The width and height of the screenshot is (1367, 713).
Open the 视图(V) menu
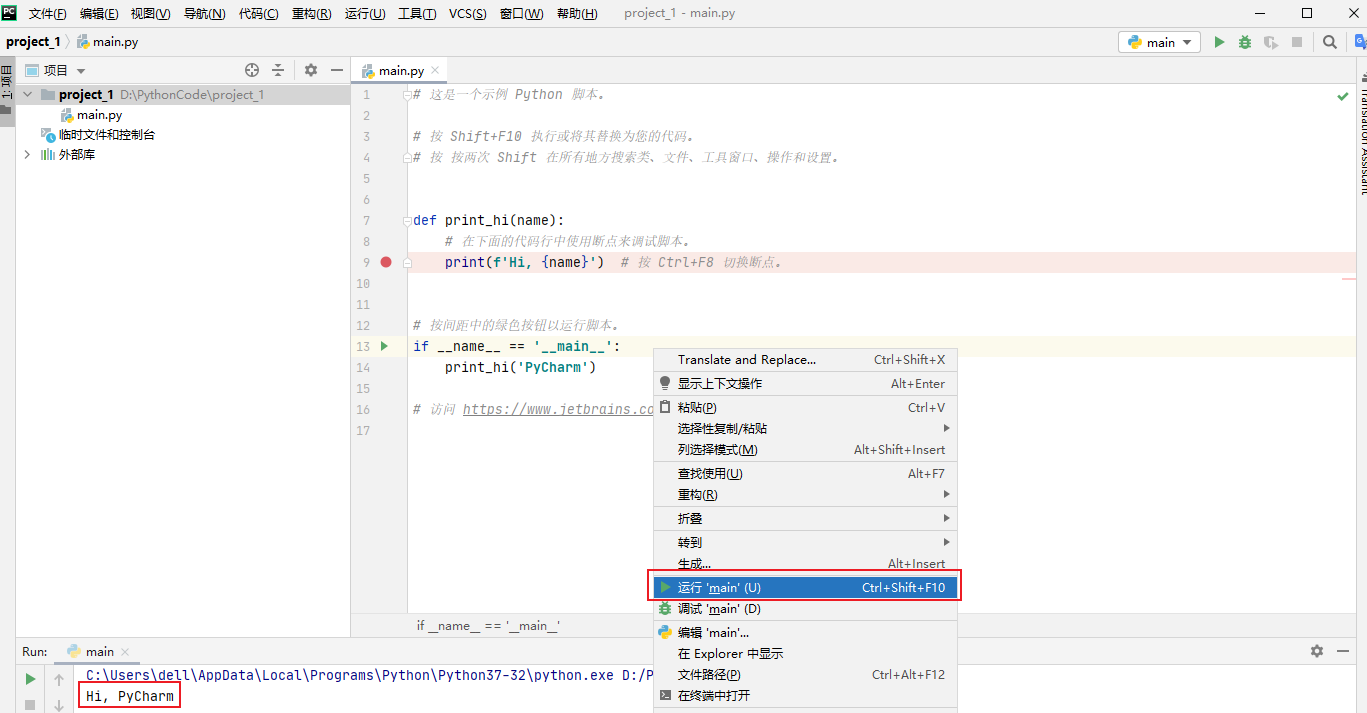(x=150, y=14)
